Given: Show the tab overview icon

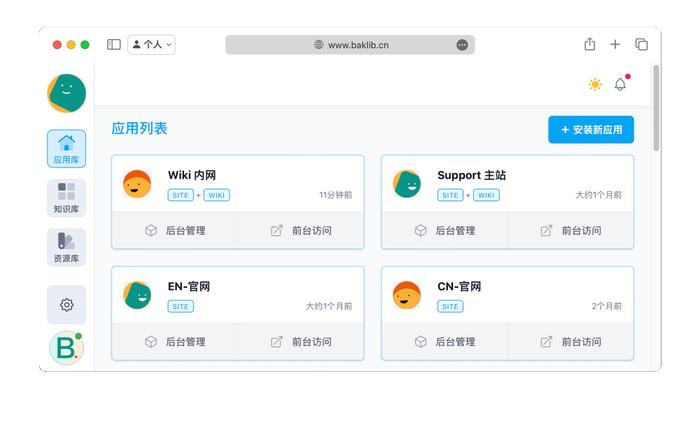Looking at the screenshot, I should tap(642, 44).
